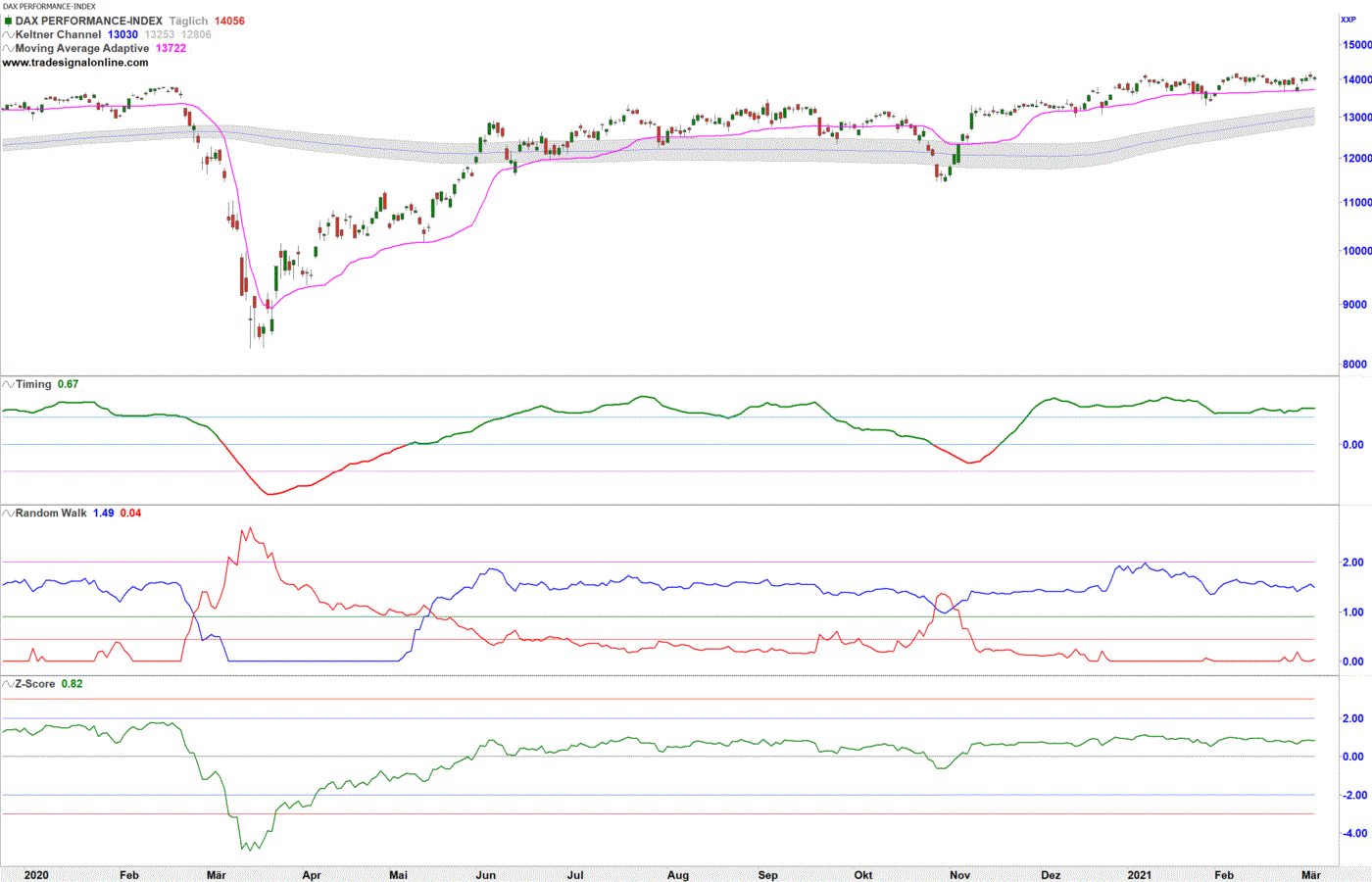Select the Moving Average Adaptive label
Image resolution: width=1372 pixels, height=882 pixels.
click(x=82, y=49)
